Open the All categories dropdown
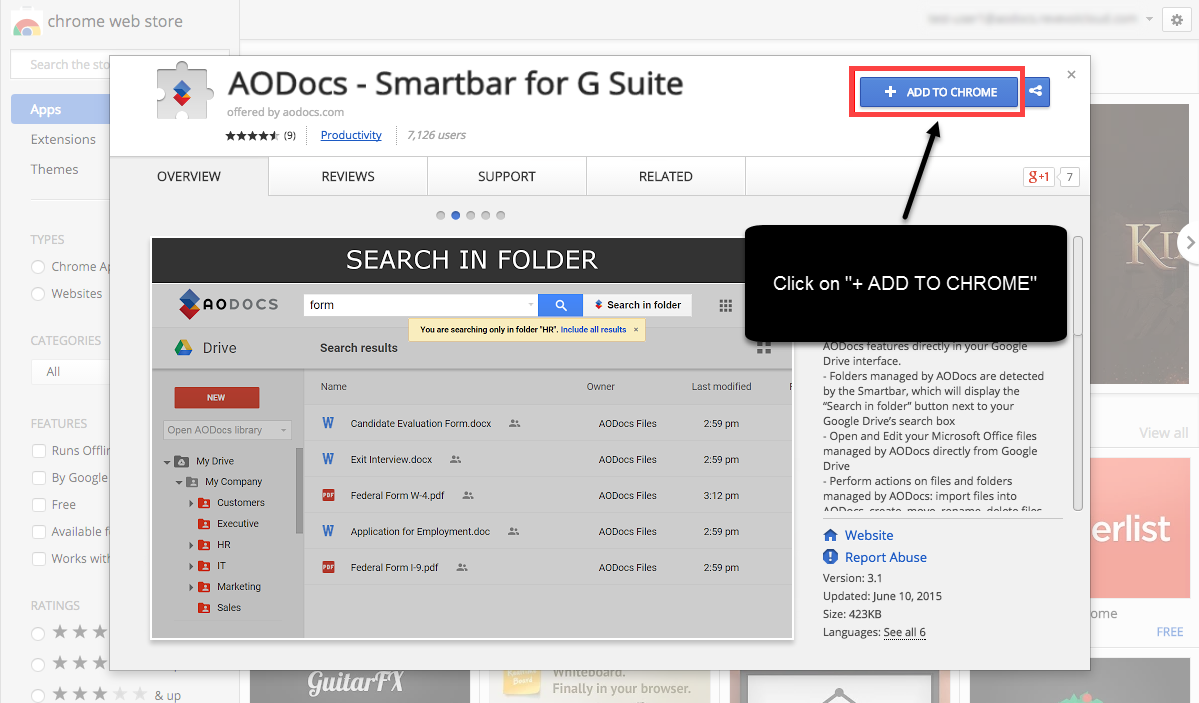 (x=70, y=372)
